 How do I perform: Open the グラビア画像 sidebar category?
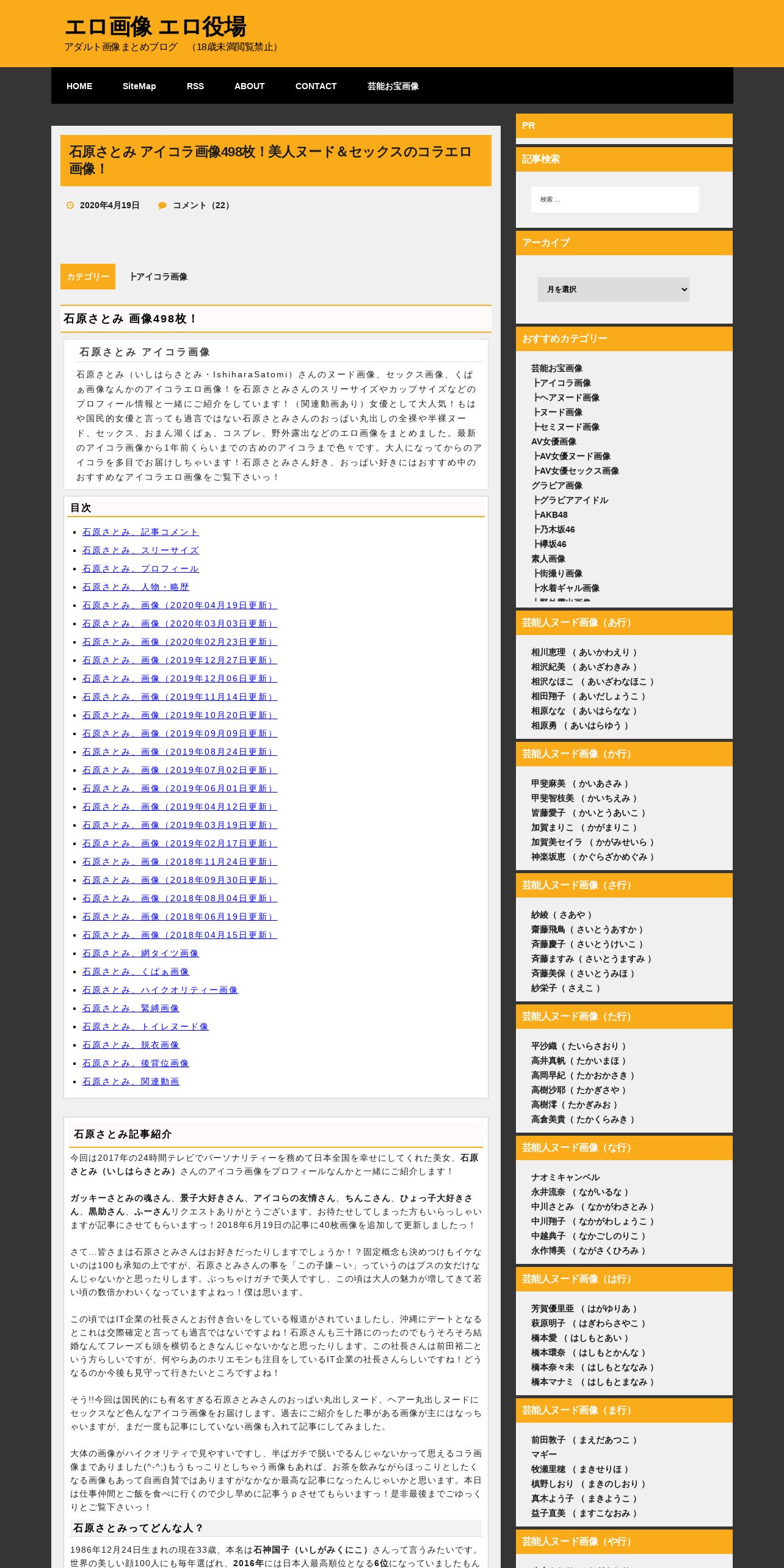[557, 485]
